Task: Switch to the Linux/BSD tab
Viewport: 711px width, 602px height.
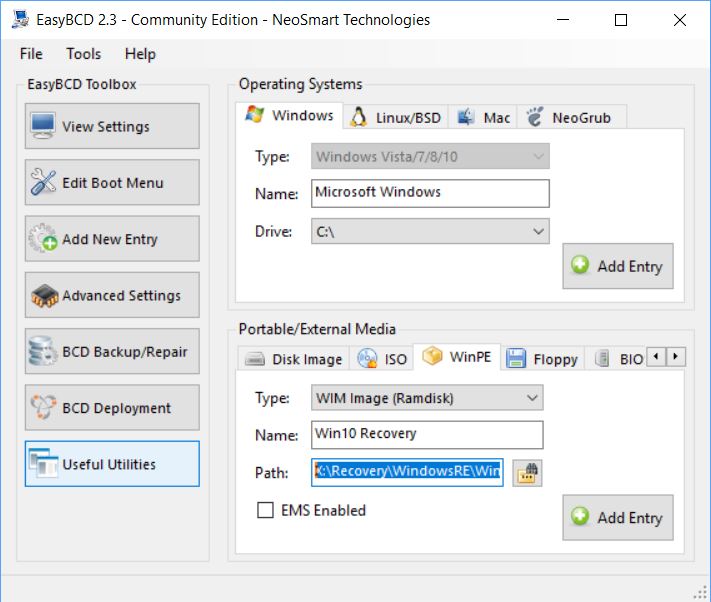Action: click(395, 117)
